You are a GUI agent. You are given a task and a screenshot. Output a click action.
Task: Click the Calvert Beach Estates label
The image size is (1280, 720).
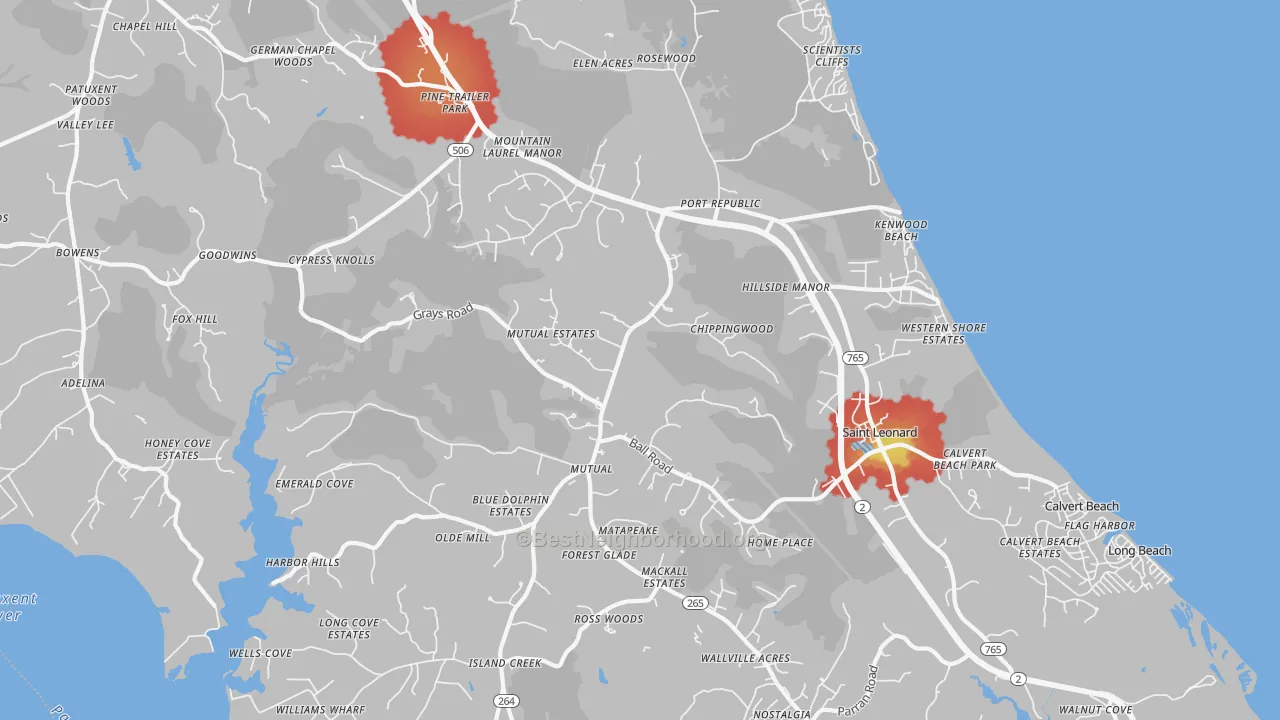(1040, 548)
